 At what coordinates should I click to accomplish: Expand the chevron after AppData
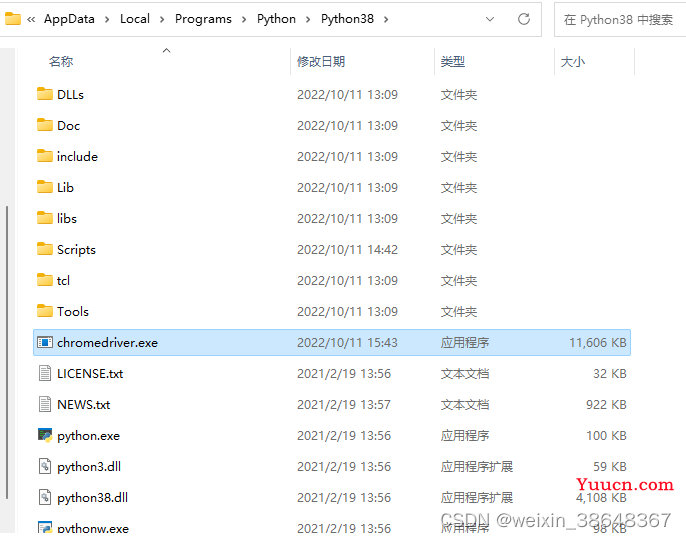[x=107, y=20]
